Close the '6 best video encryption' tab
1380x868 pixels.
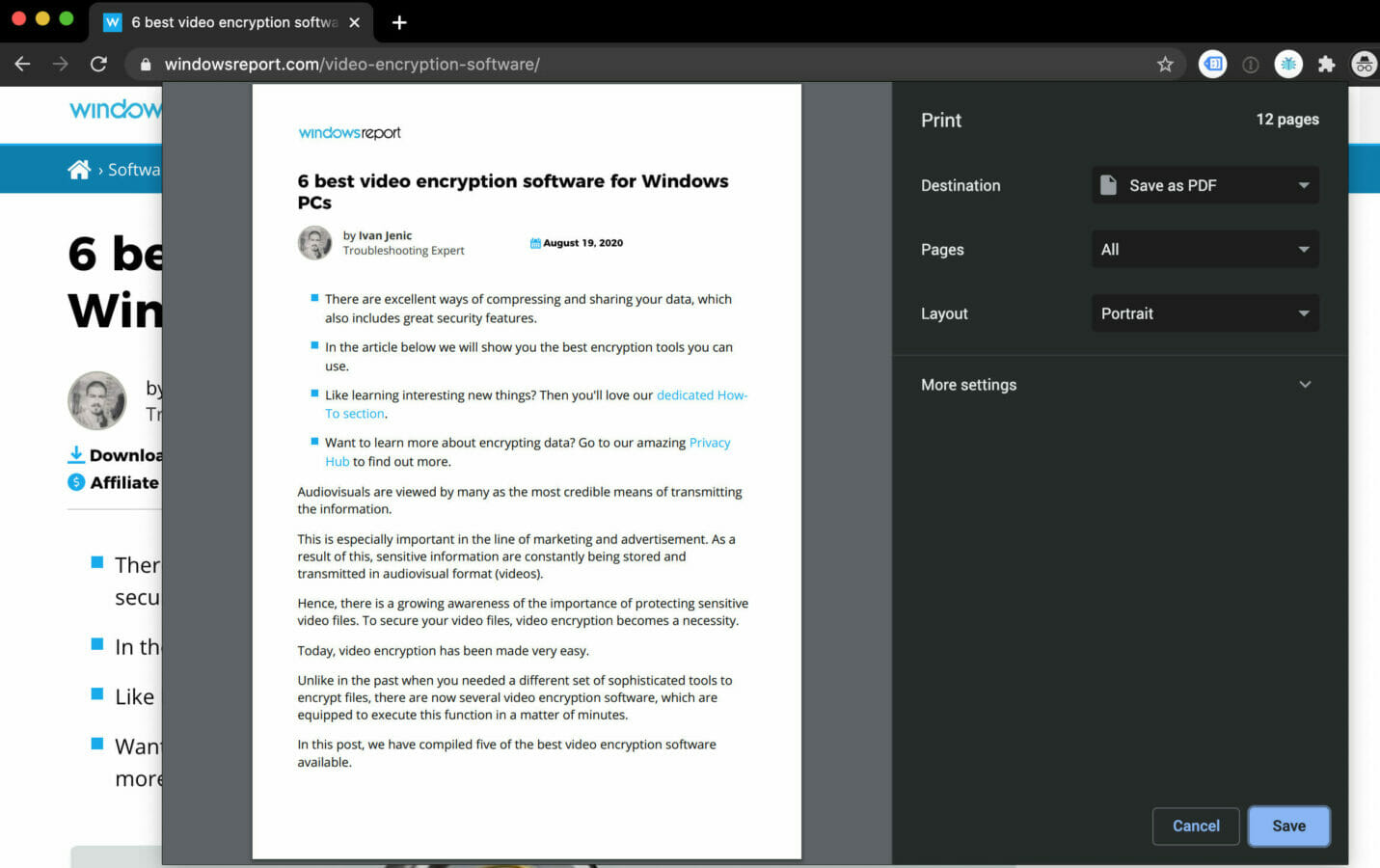(x=354, y=22)
